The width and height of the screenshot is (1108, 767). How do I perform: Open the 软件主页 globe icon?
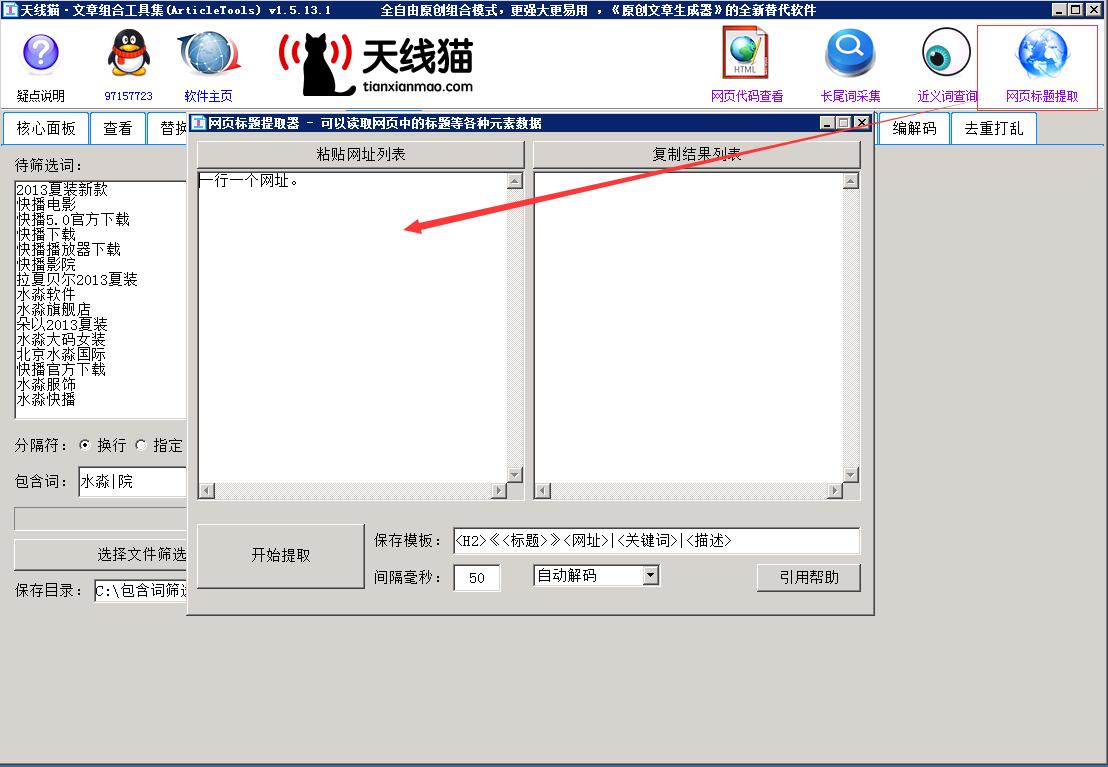(x=208, y=54)
